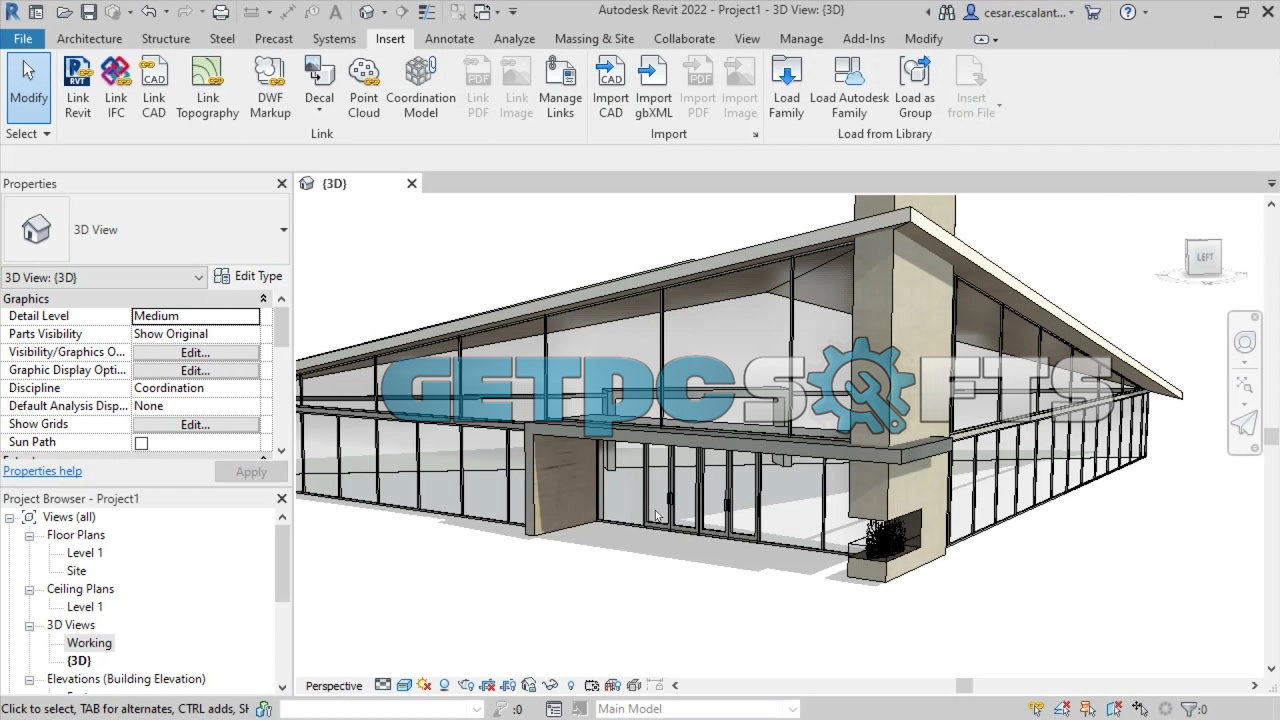Viewport: 1280px width, 720px height.
Task: Click the Detail Level Medium field
Action: point(195,316)
